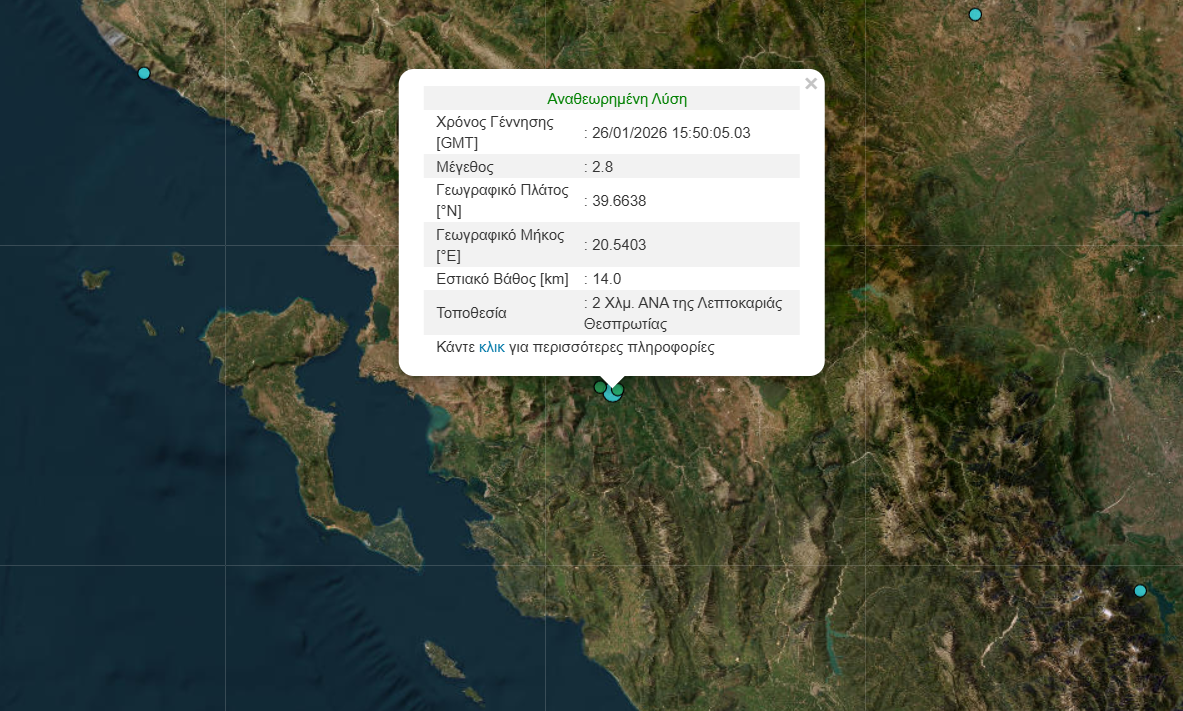This screenshot has width=1183, height=711.
Task: Click the Εστιακό Βάθος [km] label
Action: 501,279
